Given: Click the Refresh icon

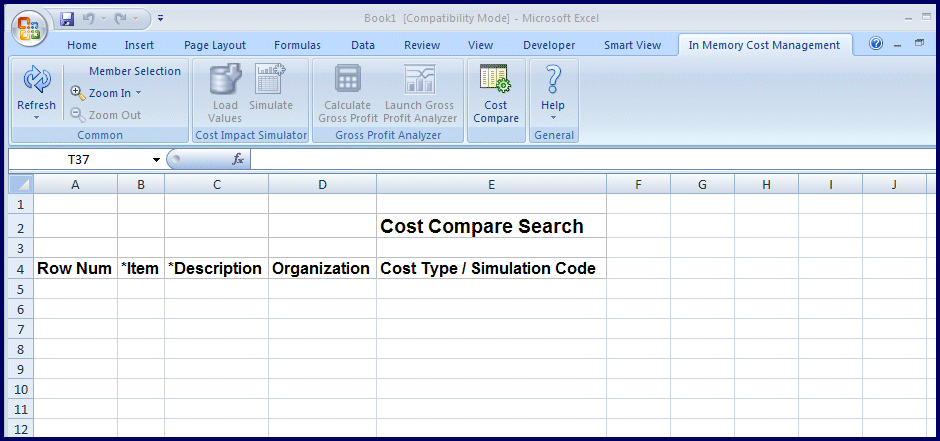Looking at the screenshot, I should [36, 81].
